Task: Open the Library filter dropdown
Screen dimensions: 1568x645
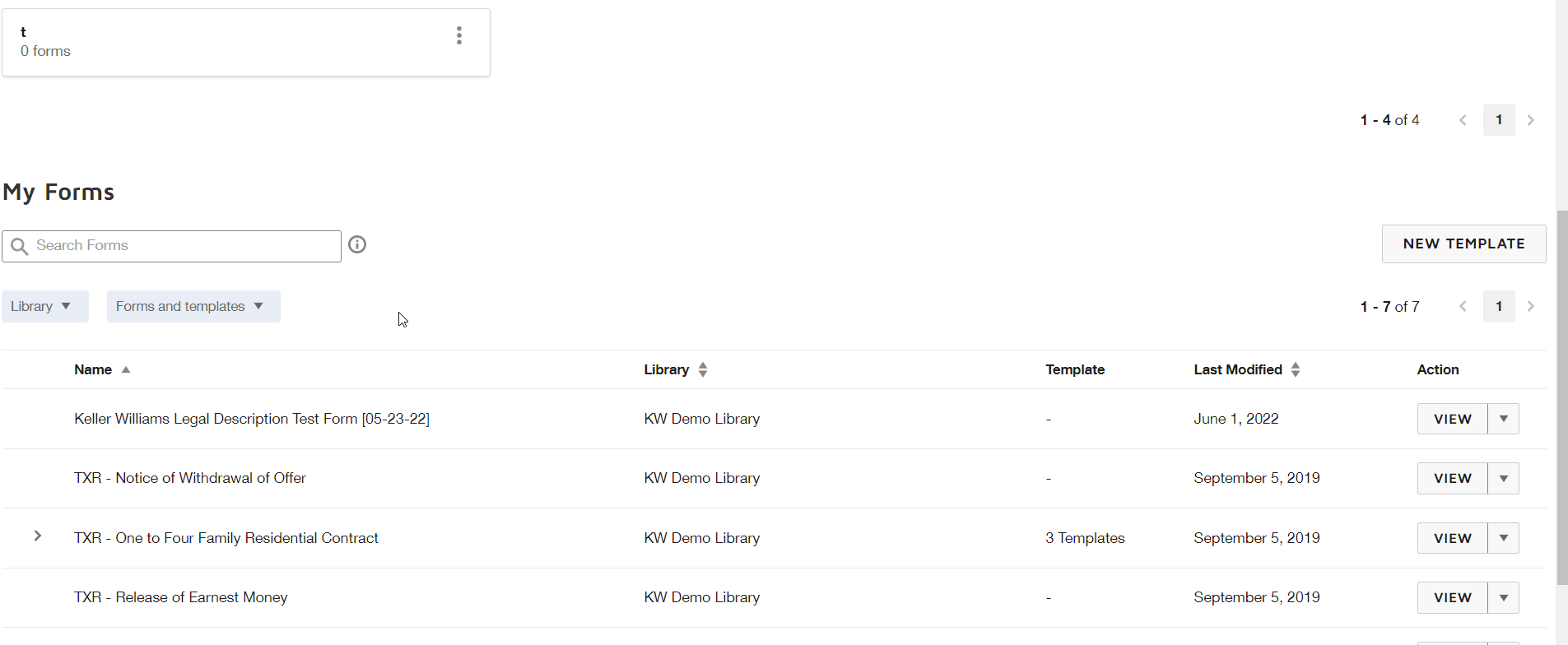Action: [44, 306]
